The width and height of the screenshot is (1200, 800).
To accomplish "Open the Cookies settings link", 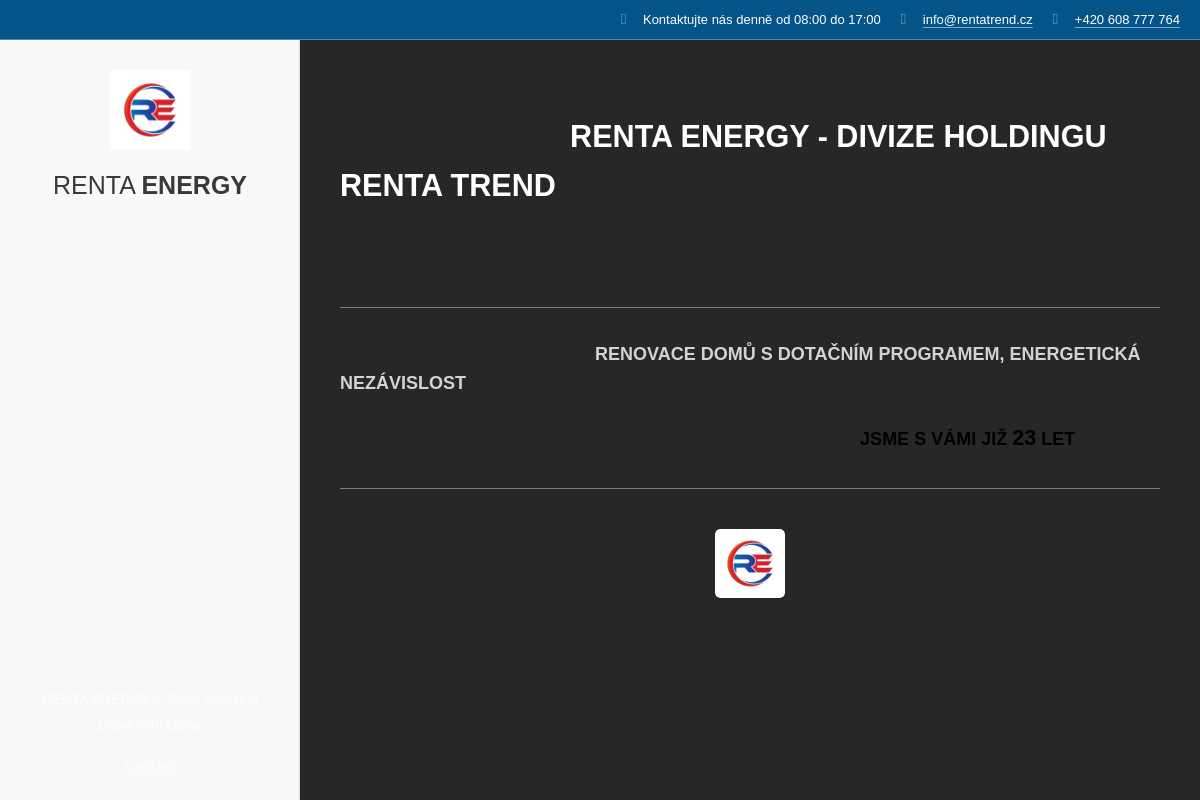I will [149, 765].
